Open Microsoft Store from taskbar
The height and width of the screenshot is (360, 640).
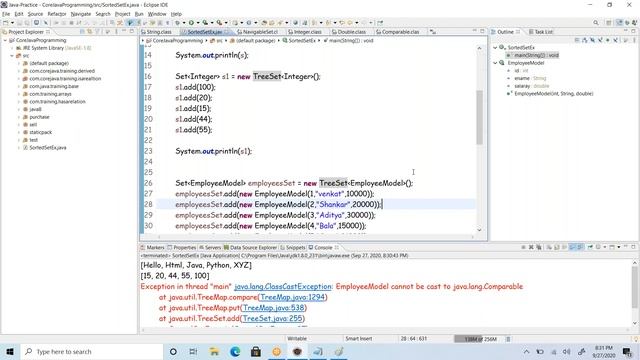tap(256, 351)
